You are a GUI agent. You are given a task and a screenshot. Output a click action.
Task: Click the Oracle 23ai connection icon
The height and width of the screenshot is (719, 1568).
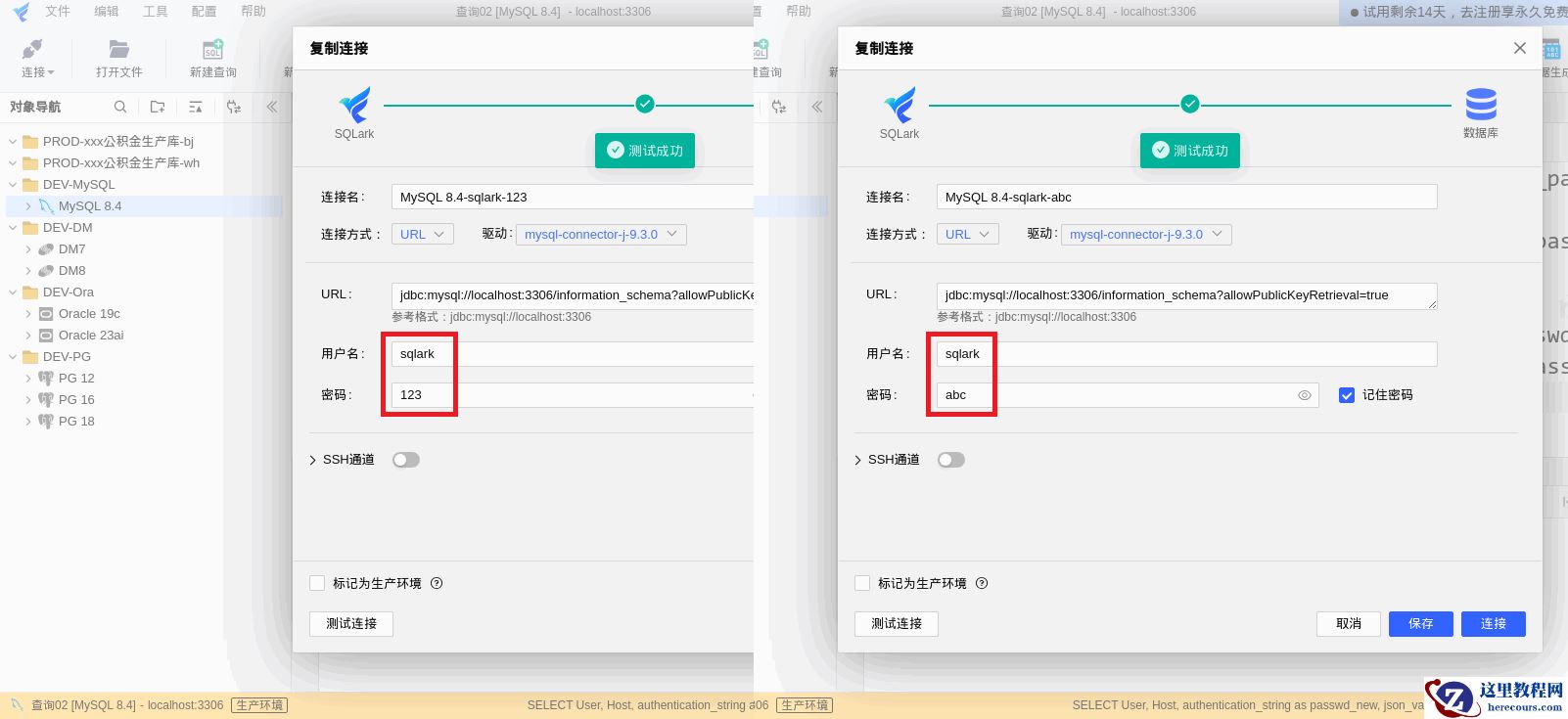[x=46, y=336]
